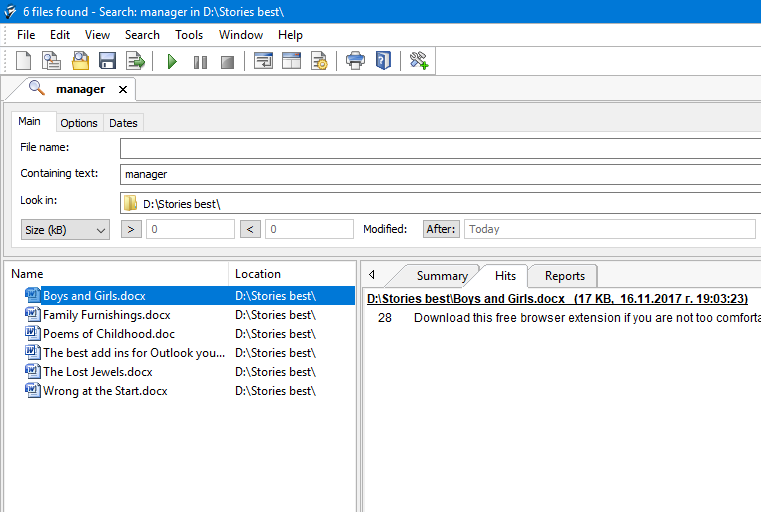Open configuration tools wrench icon
Image resolution: width=761 pixels, height=512 pixels.
click(418, 61)
